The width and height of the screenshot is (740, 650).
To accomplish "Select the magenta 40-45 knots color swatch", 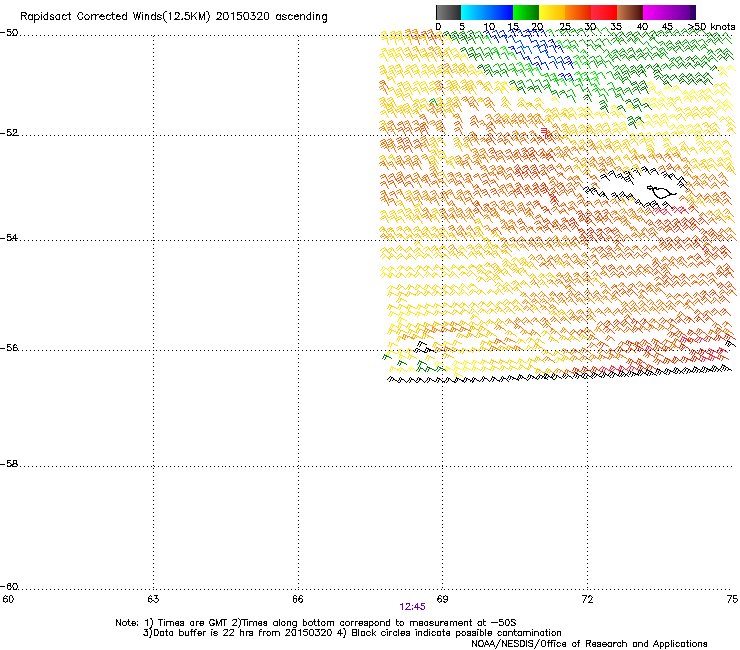I will [x=656, y=12].
